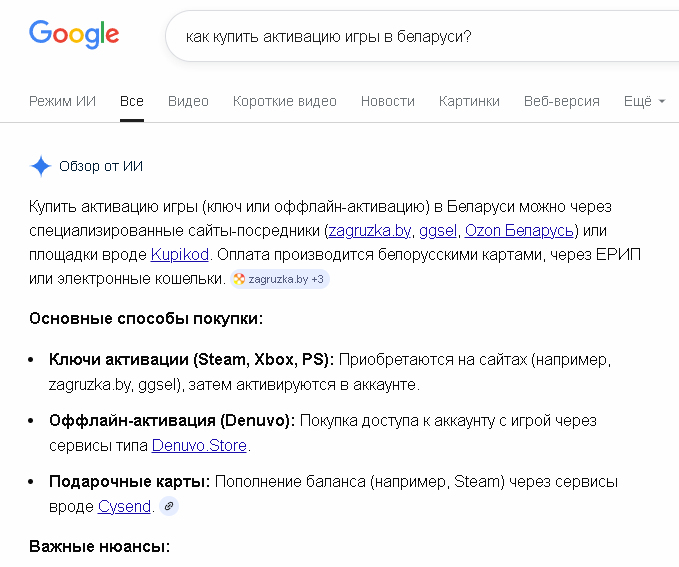
Task: Open the zagruzka.by +3 sources chip
Action: click(x=279, y=279)
